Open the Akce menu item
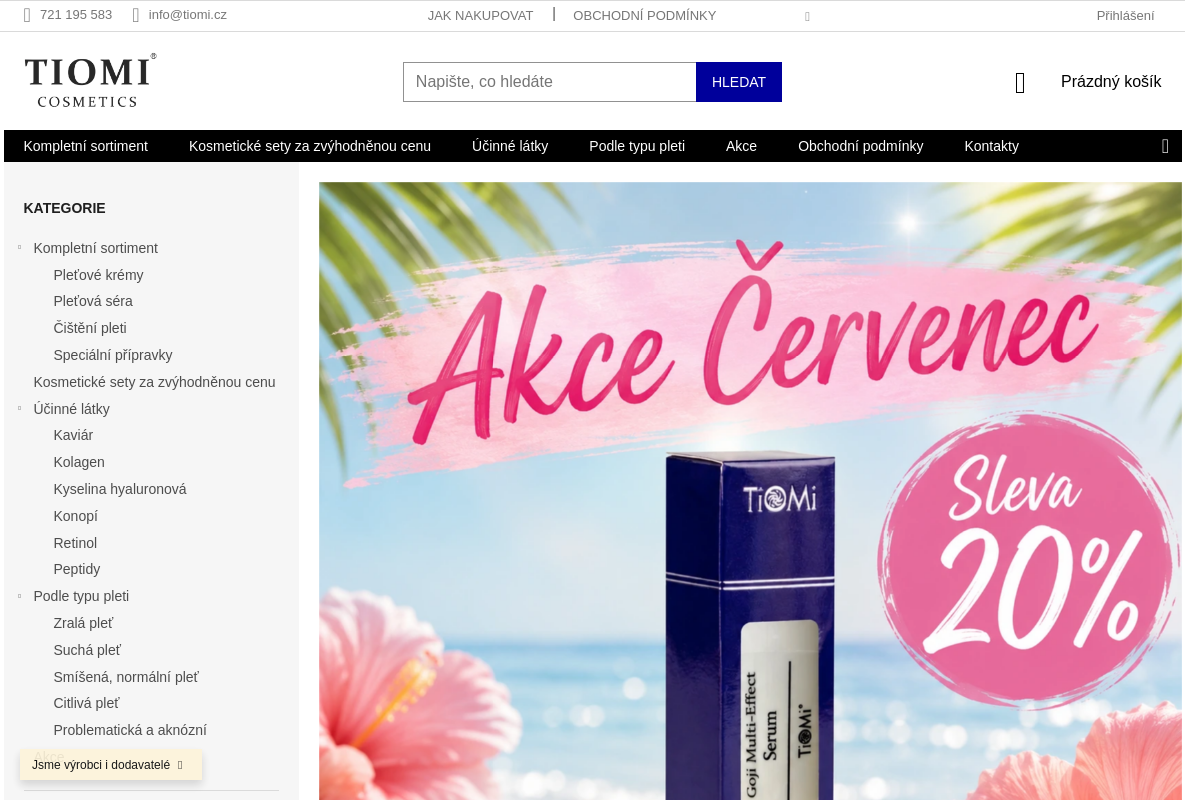The height and width of the screenshot is (800, 1200). tap(741, 146)
